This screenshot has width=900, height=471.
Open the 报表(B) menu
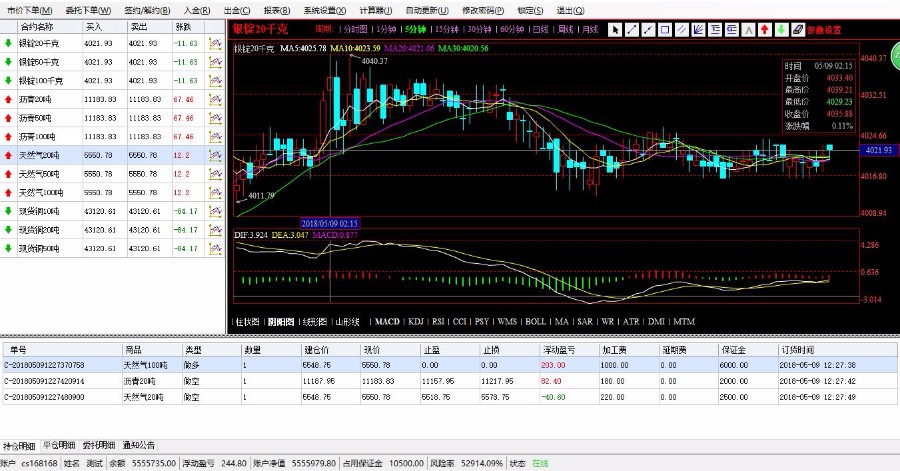277,10
